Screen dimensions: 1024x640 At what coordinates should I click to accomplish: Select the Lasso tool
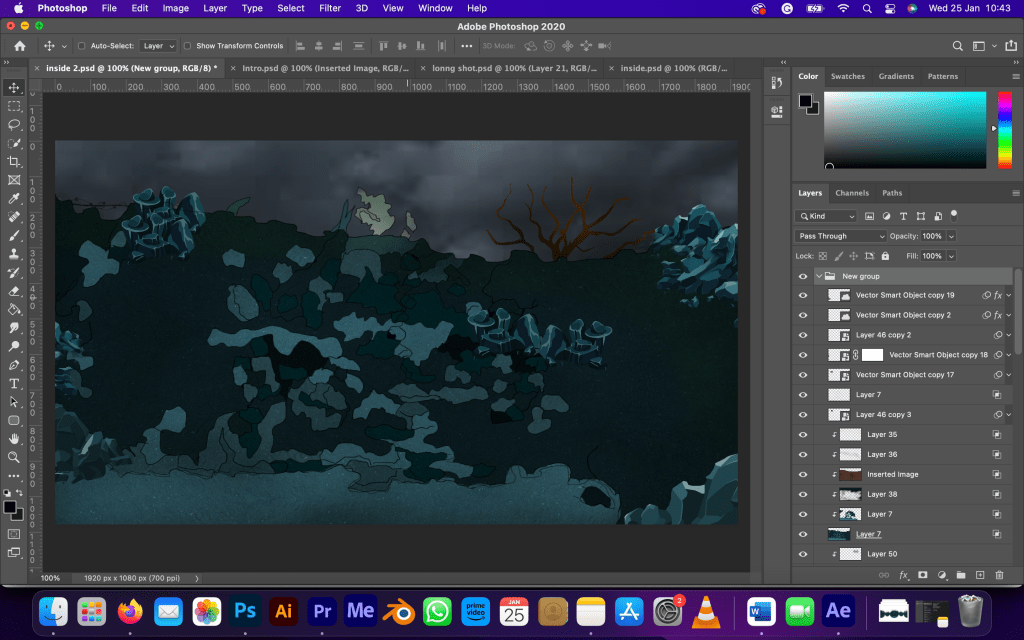(15, 125)
